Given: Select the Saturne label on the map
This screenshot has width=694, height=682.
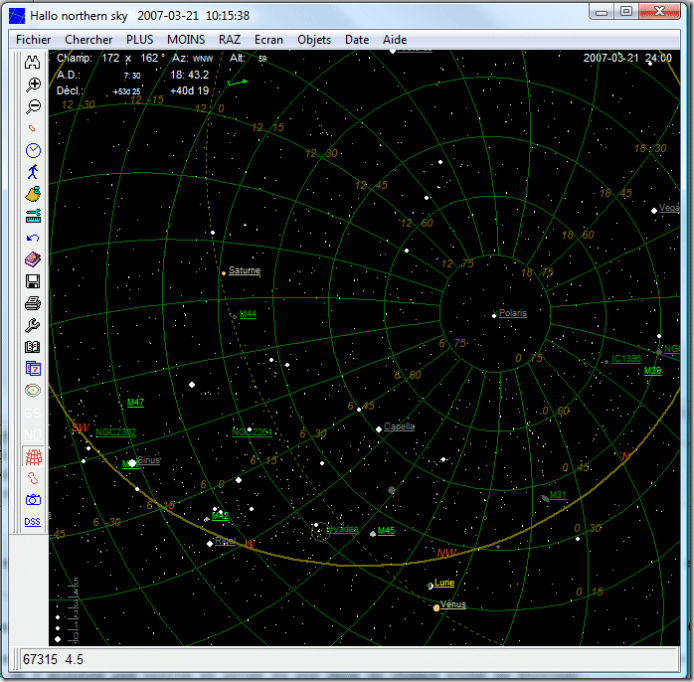Looking at the screenshot, I should click(x=244, y=270).
